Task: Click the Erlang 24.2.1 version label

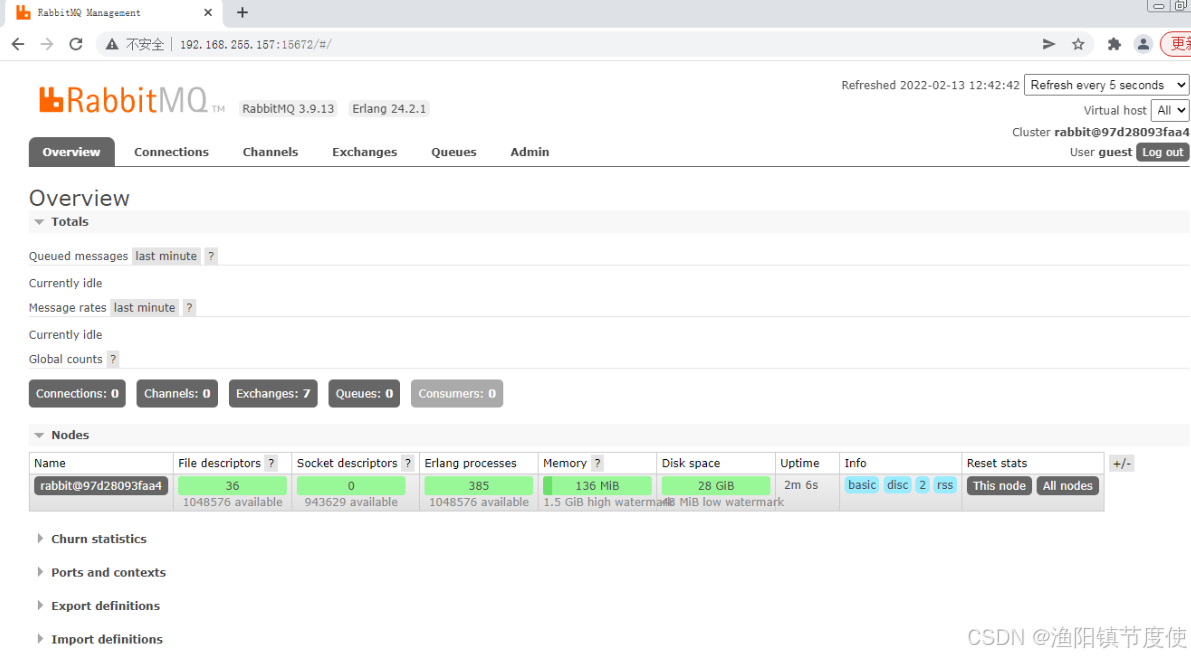Action: coord(389,109)
